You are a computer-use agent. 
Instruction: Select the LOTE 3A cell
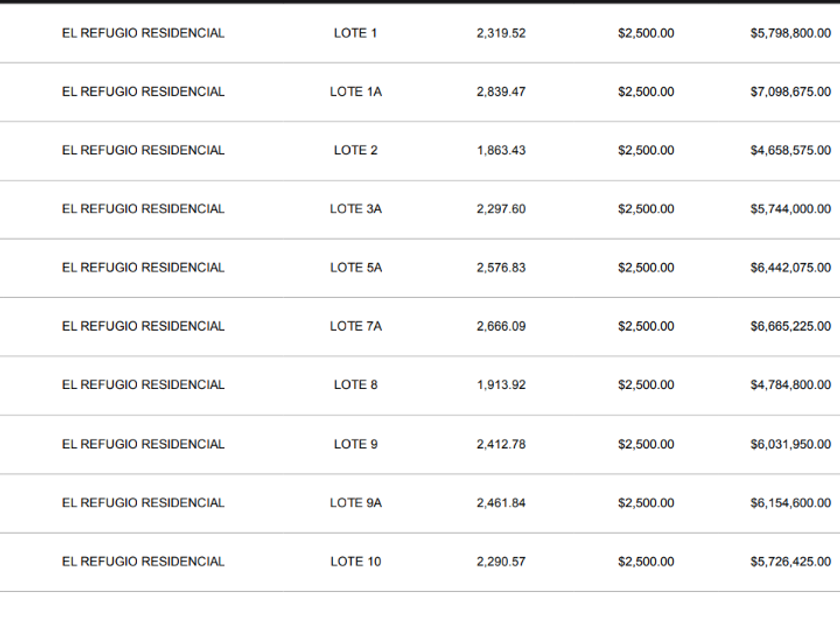click(355, 209)
